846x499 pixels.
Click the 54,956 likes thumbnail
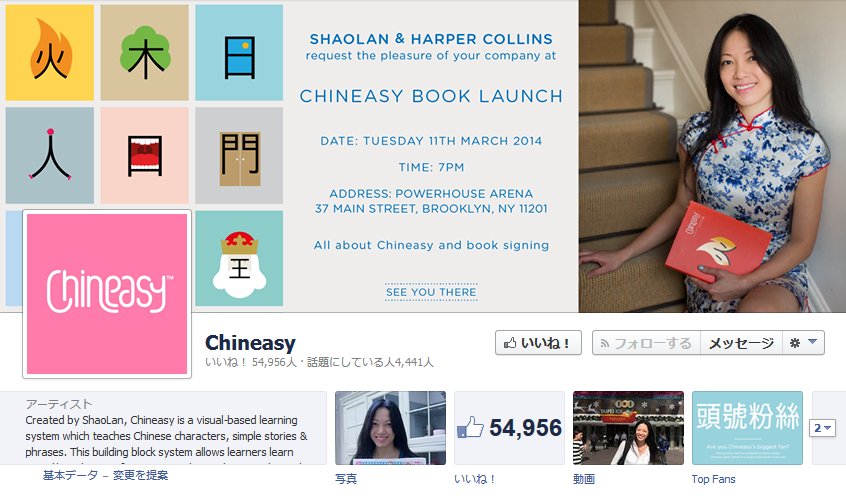tap(509, 428)
